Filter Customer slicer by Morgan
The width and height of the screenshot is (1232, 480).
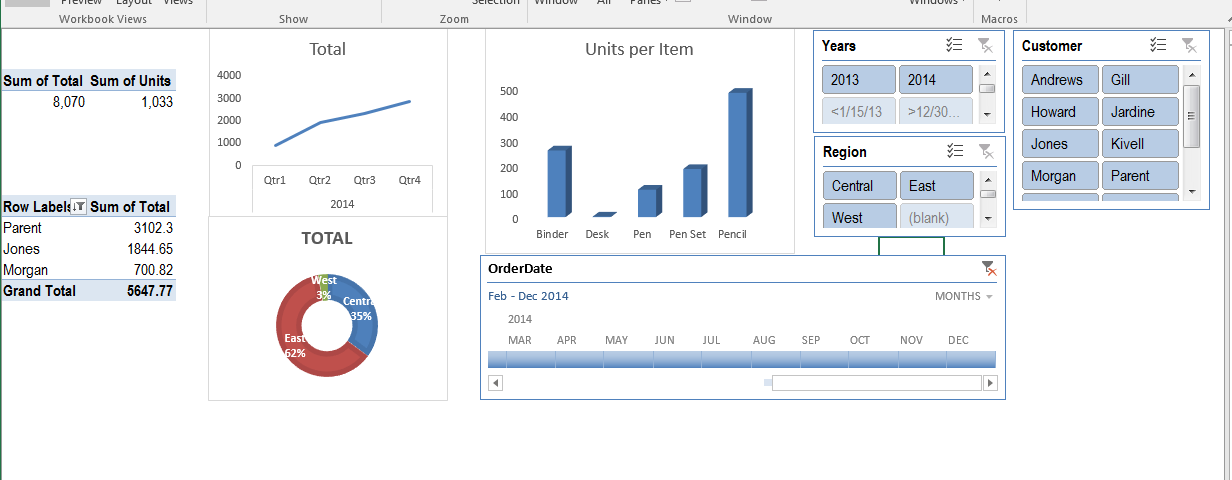pos(1060,176)
